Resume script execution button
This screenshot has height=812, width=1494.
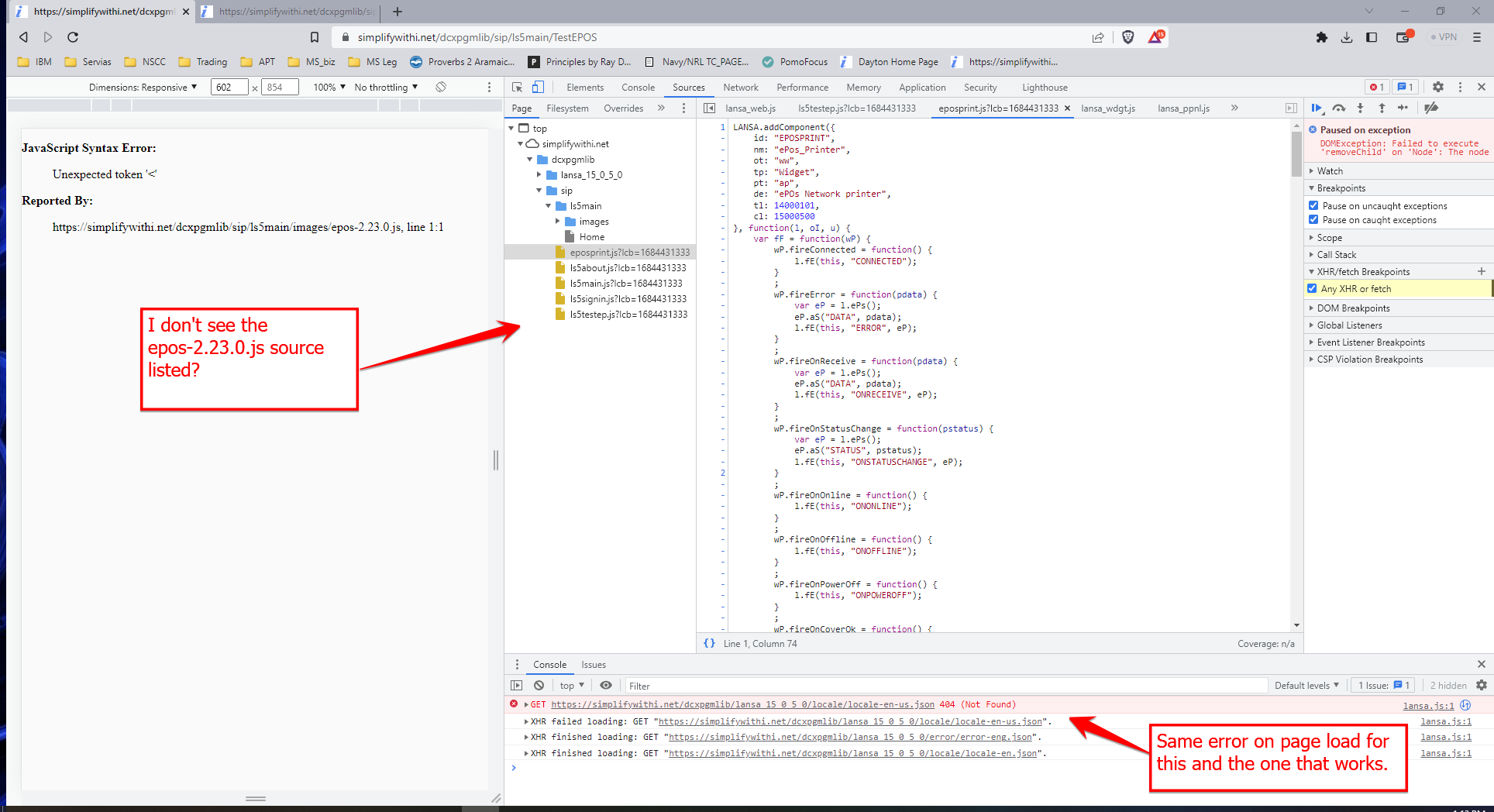pos(1317,108)
